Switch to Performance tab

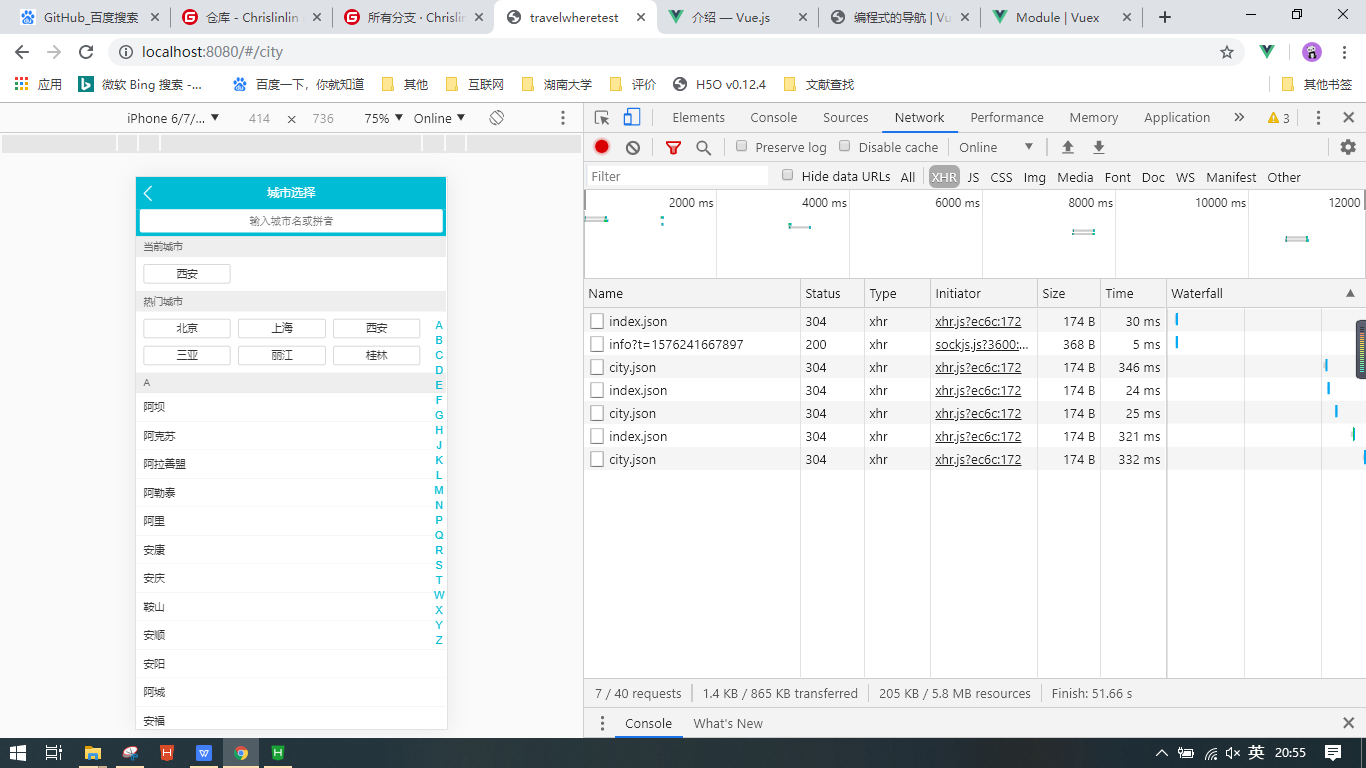pyautogui.click(x=1007, y=117)
